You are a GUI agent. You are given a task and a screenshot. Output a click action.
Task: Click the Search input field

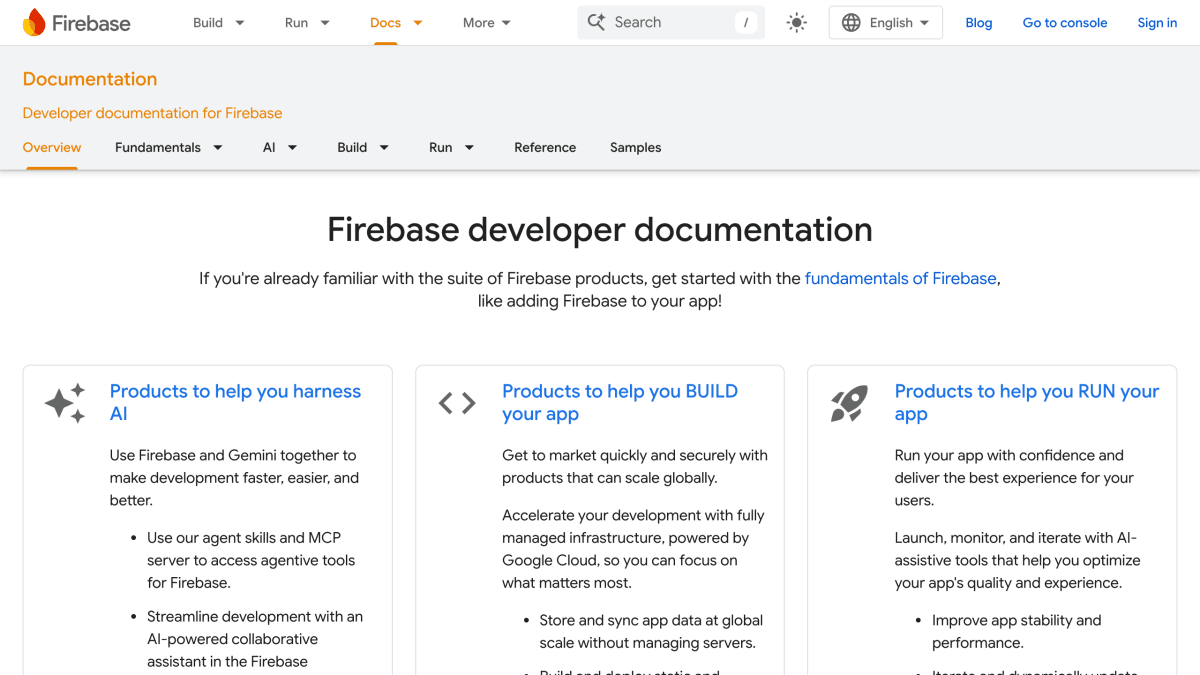(x=671, y=23)
